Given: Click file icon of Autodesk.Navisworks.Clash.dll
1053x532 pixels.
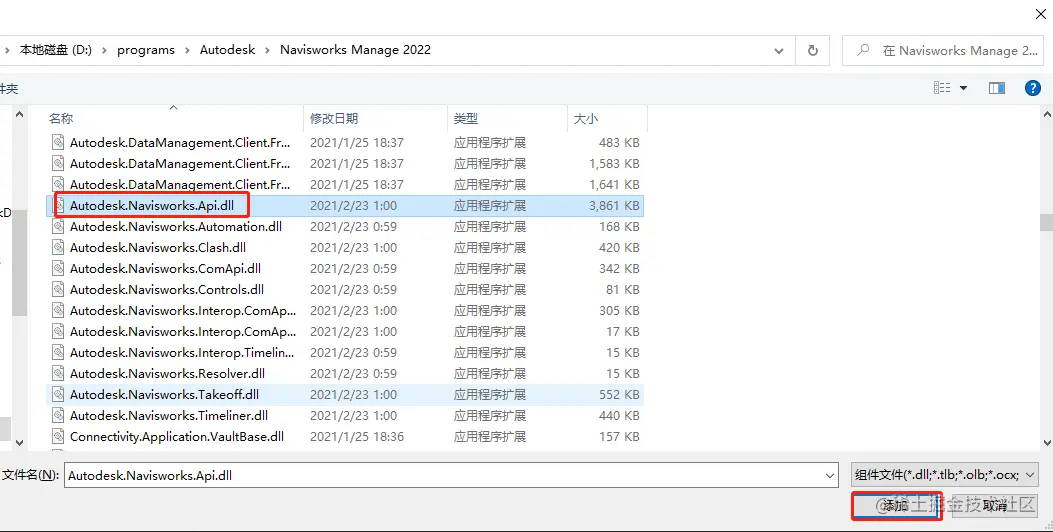Looking at the screenshot, I should (59, 247).
